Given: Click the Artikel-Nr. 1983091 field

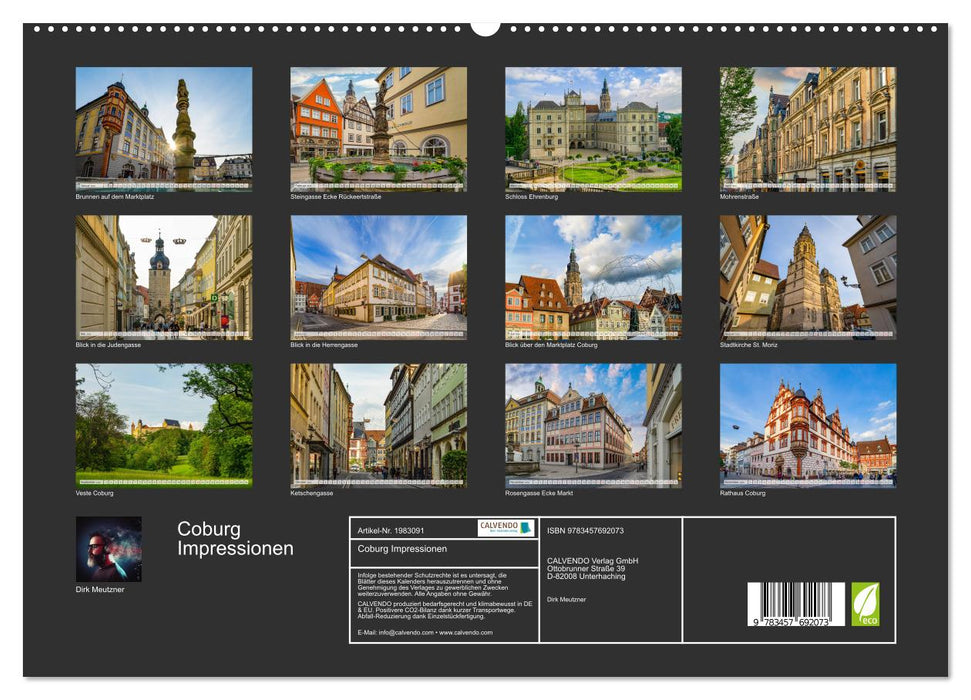Looking at the screenshot, I should pos(390,530).
